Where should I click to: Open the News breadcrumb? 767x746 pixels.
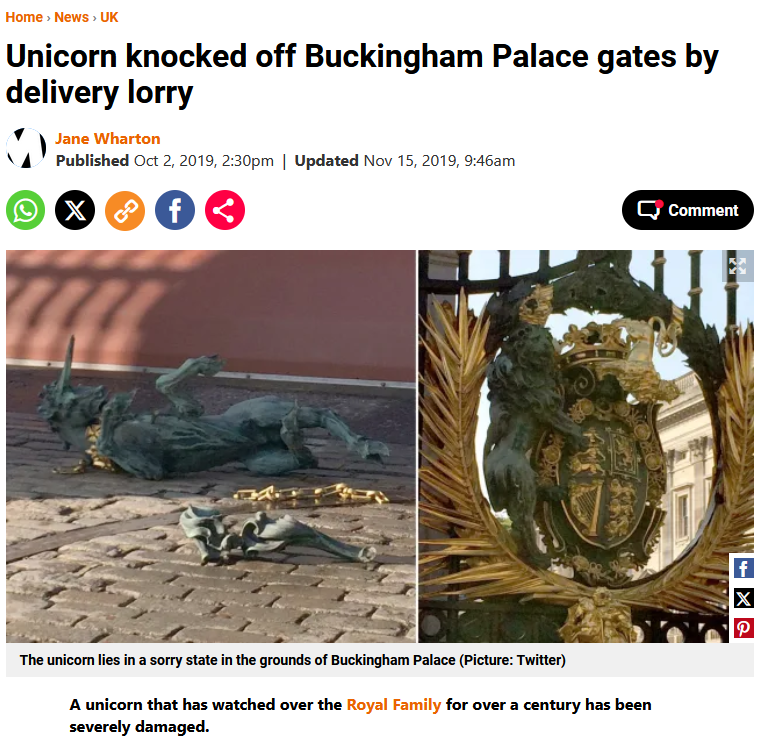(71, 18)
